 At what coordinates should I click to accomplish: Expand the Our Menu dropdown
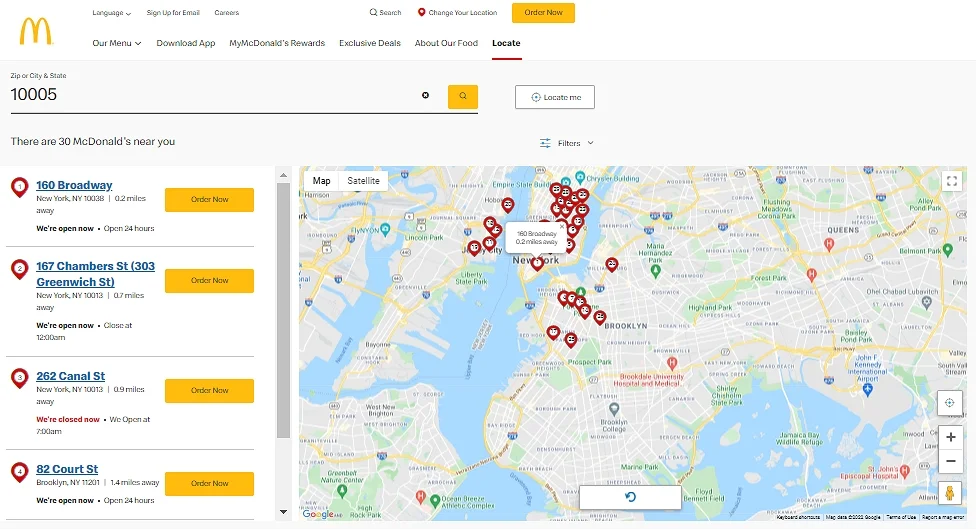pos(116,43)
